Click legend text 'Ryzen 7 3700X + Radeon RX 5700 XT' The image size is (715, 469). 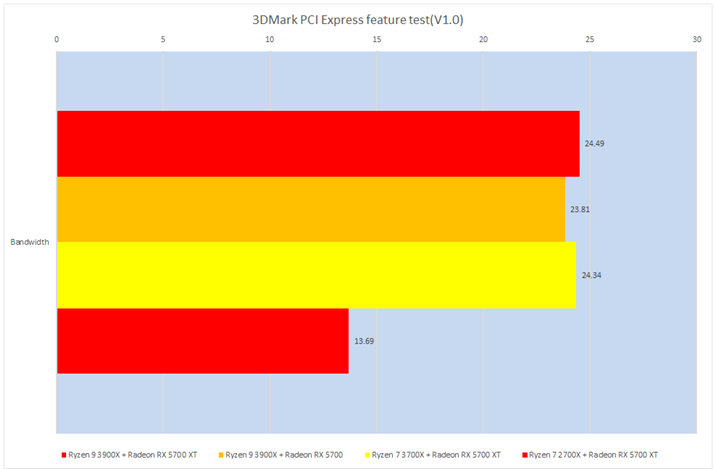point(436,455)
